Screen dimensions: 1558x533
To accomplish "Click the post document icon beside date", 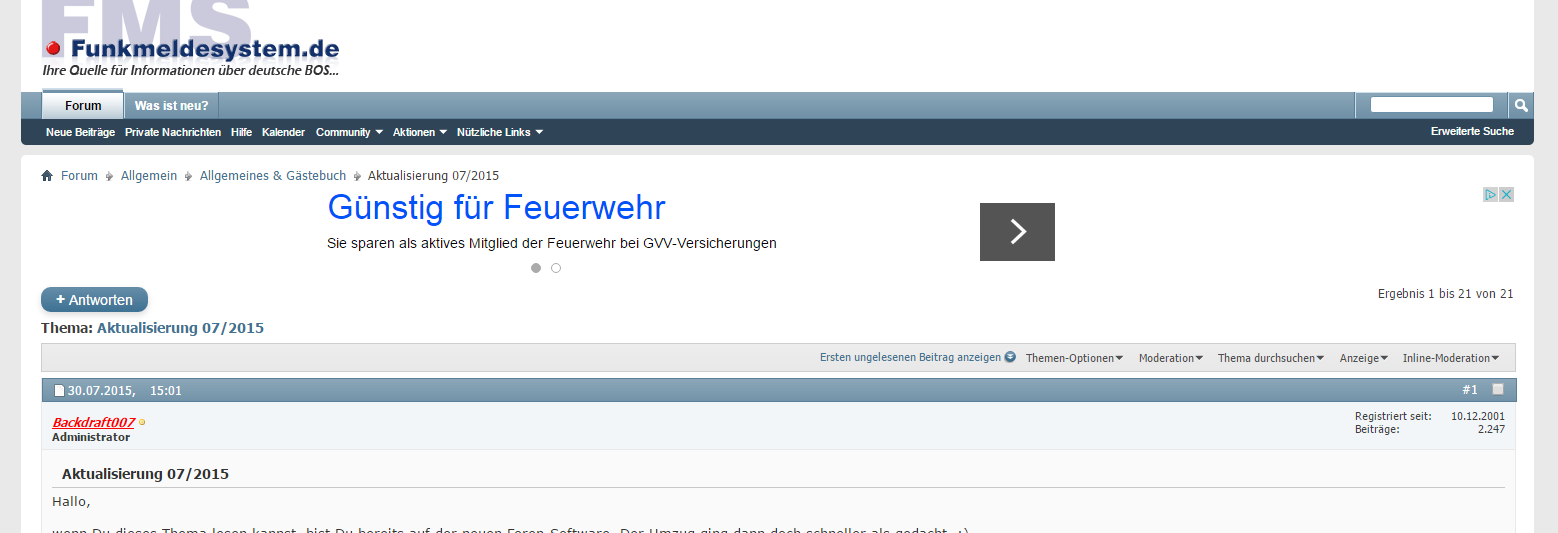I will 59,391.
